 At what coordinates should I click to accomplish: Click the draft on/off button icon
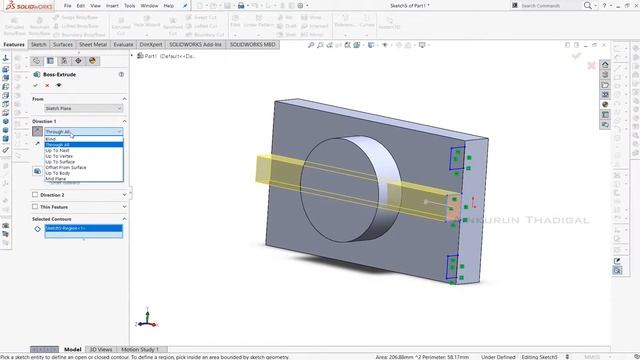[37, 171]
